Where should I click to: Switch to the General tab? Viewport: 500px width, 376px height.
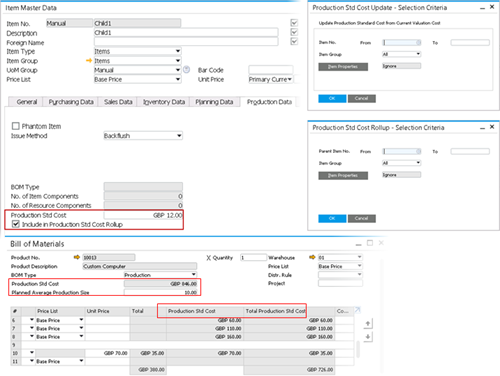coord(27,102)
